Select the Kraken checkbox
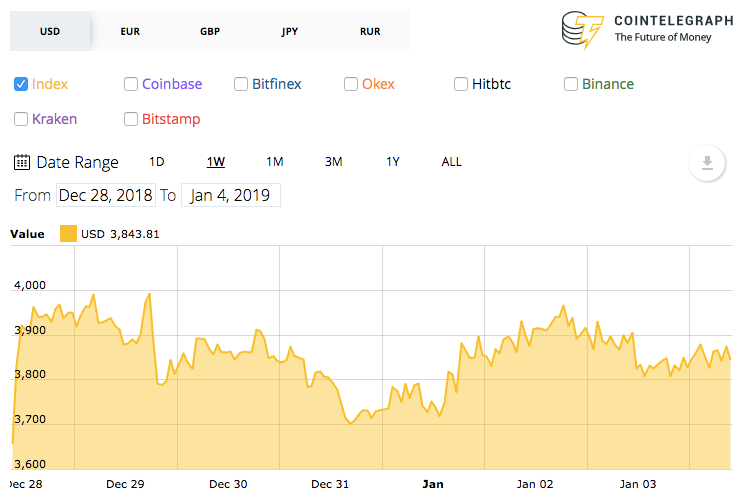 point(21,119)
